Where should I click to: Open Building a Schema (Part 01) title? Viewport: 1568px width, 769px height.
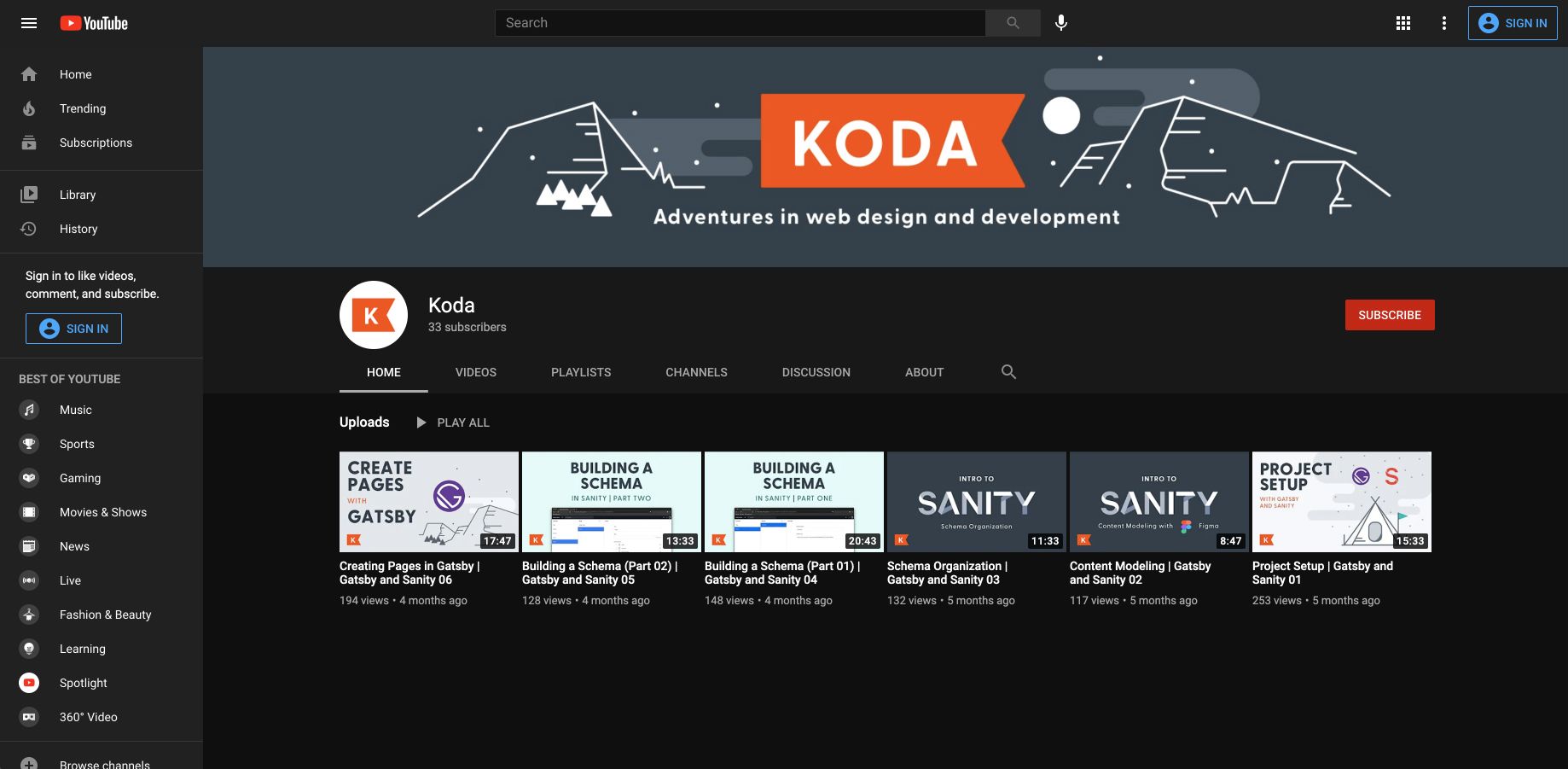coord(782,573)
